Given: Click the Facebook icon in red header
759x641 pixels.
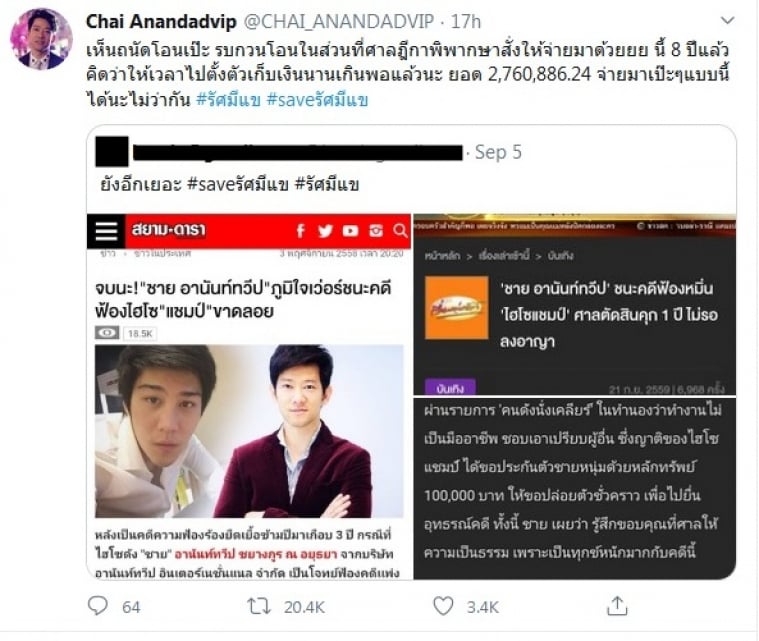Looking at the screenshot, I should (301, 231).
